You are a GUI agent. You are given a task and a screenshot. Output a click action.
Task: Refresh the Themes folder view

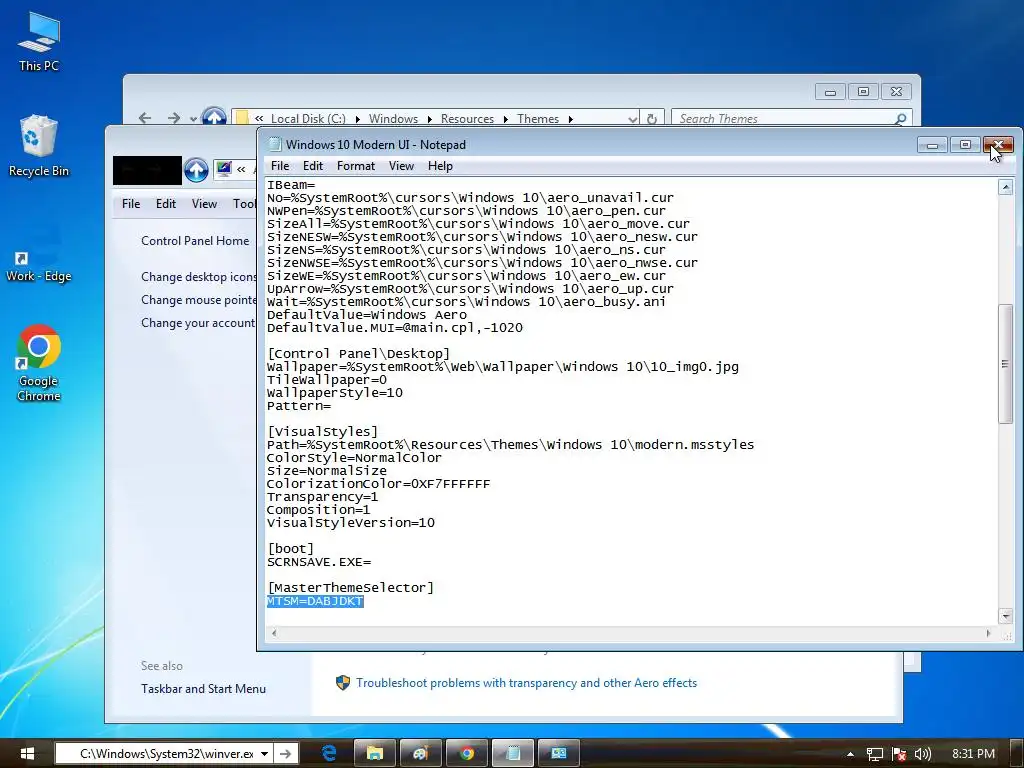click(652, 118)
